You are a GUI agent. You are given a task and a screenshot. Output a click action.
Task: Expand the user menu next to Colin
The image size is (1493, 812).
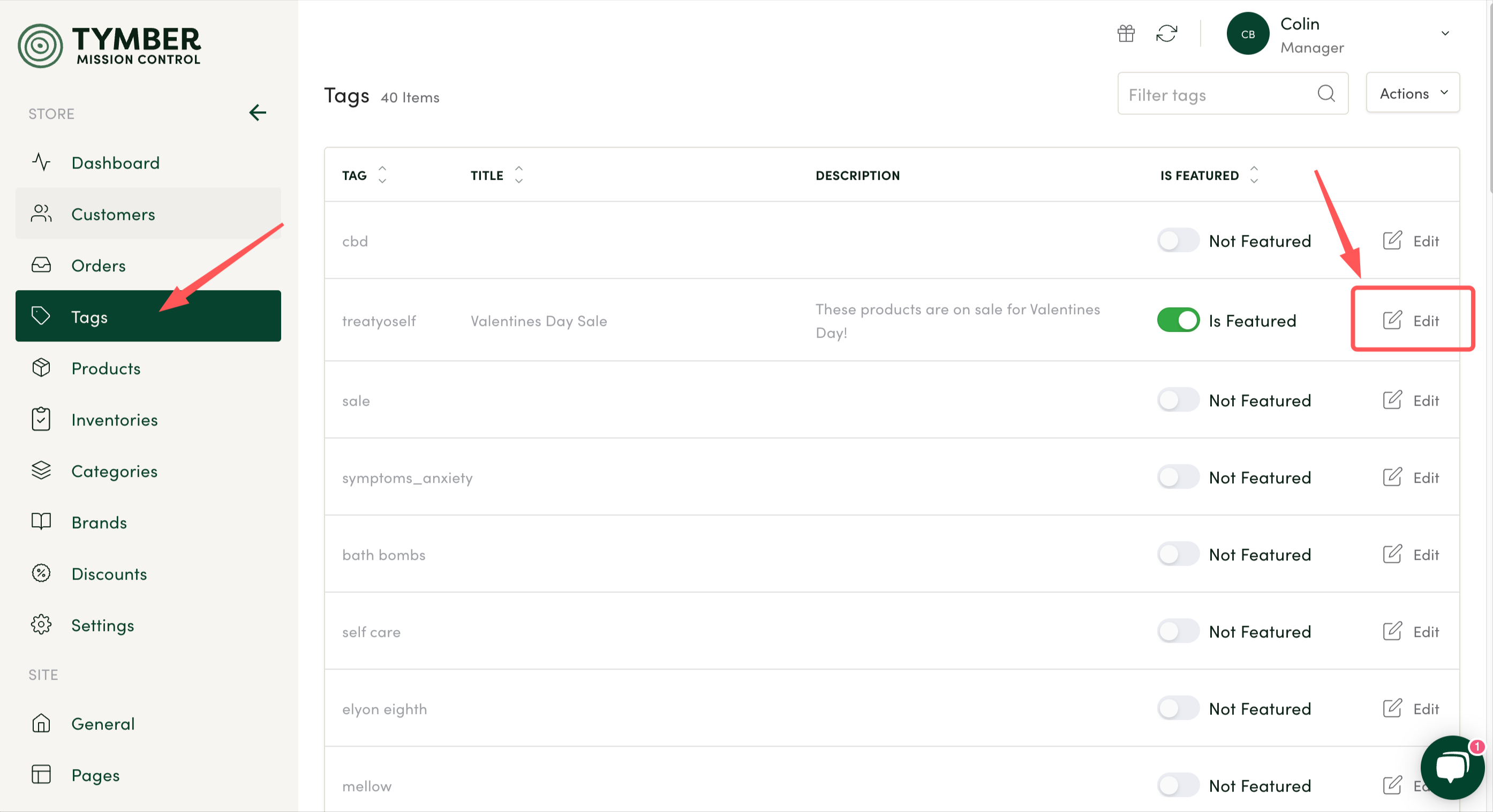click(1444, 34)
